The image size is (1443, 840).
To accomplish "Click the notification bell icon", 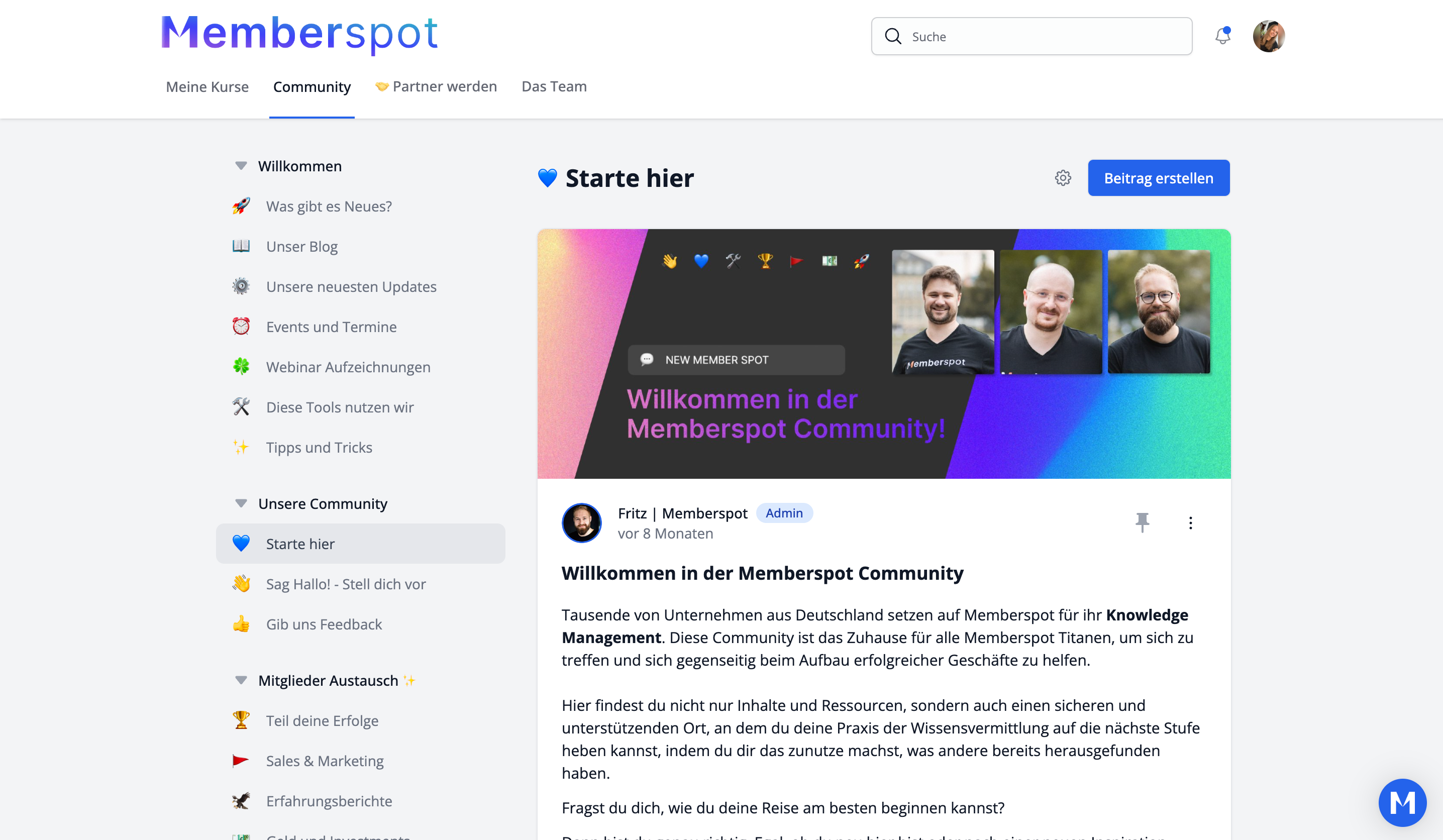I will click(x=1222, y=36).
